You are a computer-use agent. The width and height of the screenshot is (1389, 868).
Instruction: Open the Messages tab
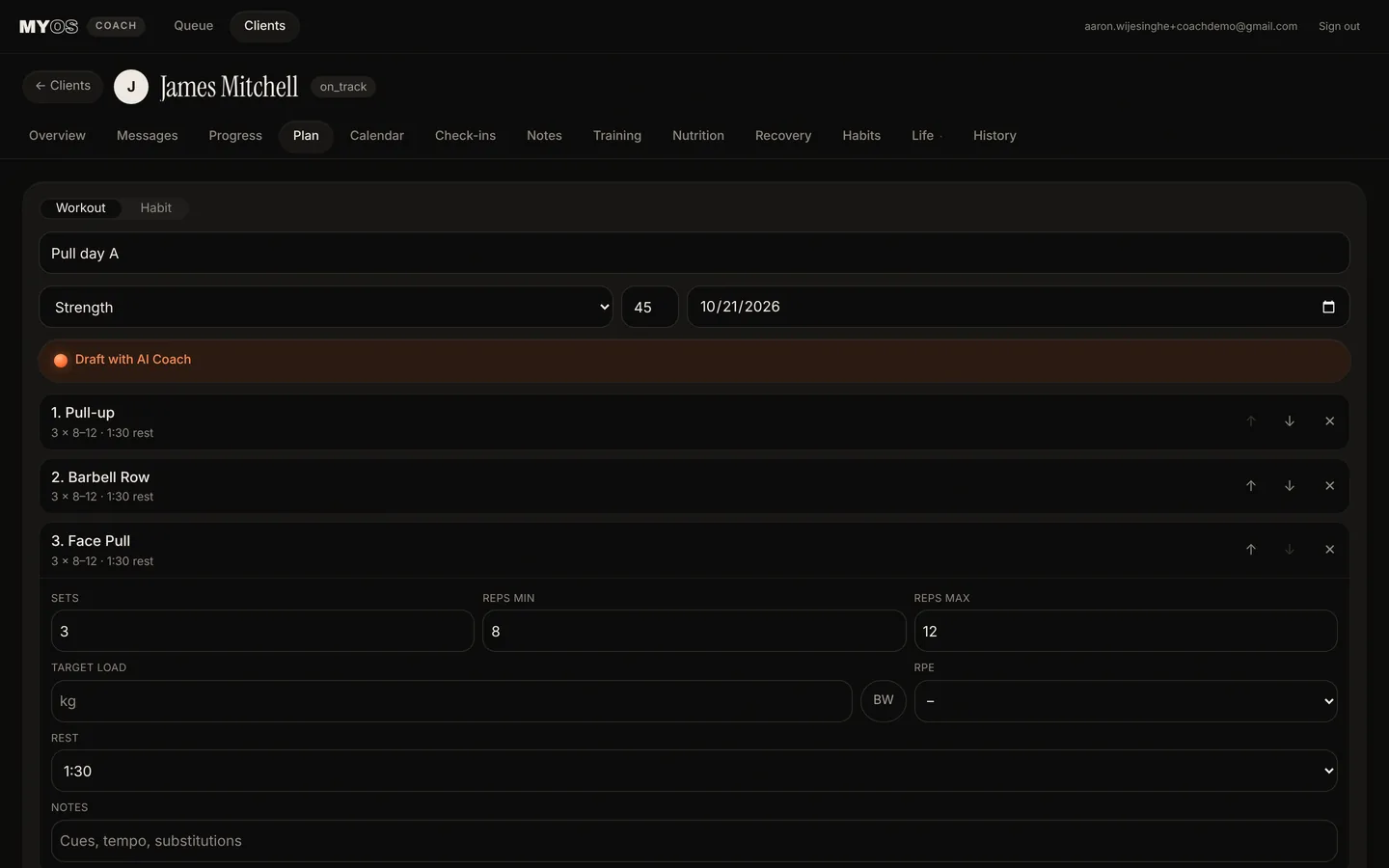pos(148,136)
